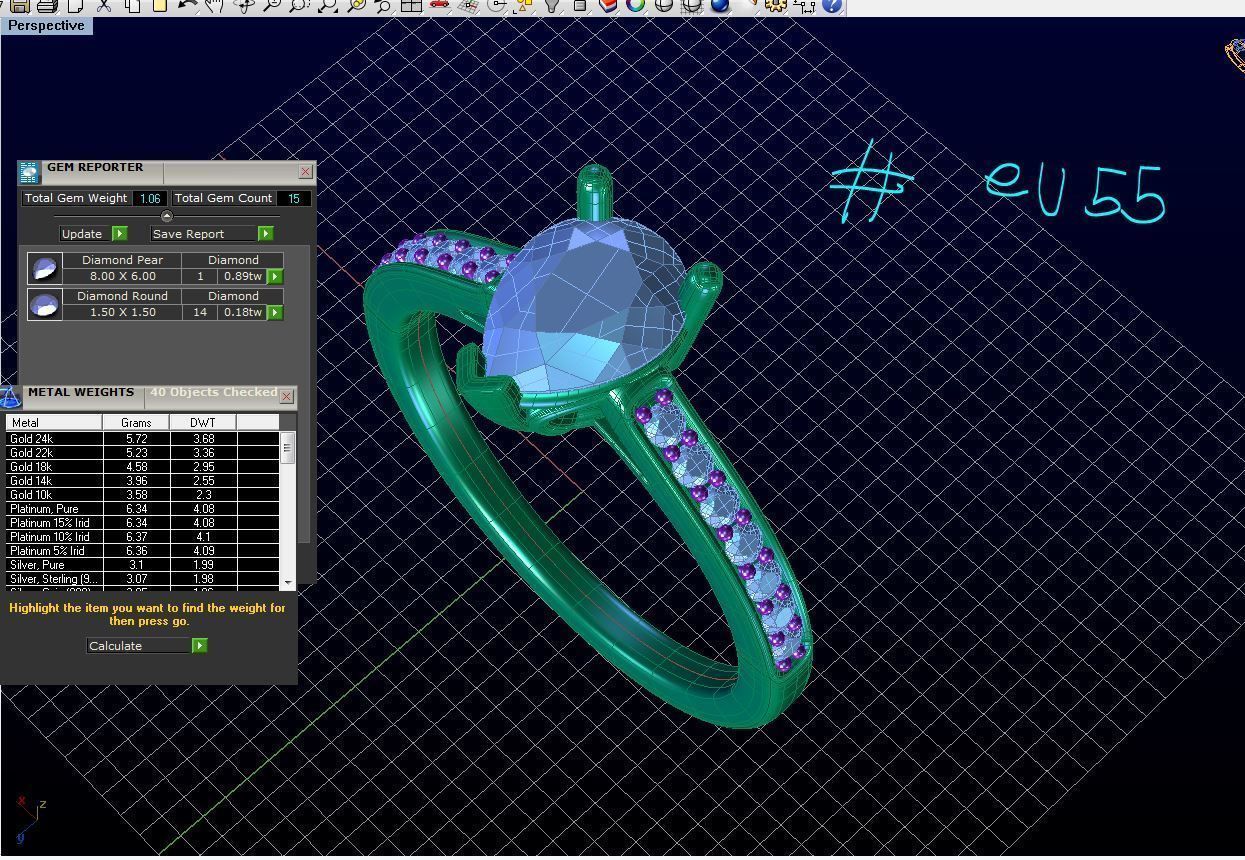1245x860 pixels.
Task: Click green arrow on 0.89tw pear row
Action: click(x=275, y=276)
